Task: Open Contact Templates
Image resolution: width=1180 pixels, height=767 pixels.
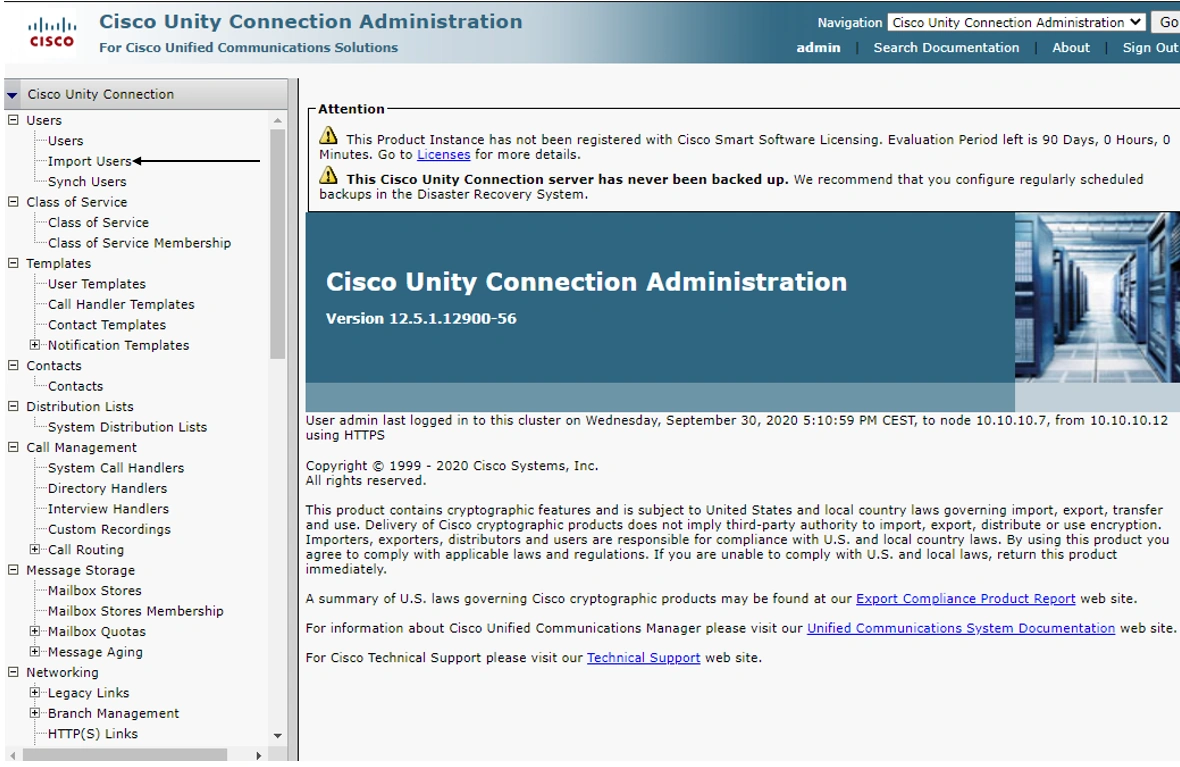Action: 107,324
